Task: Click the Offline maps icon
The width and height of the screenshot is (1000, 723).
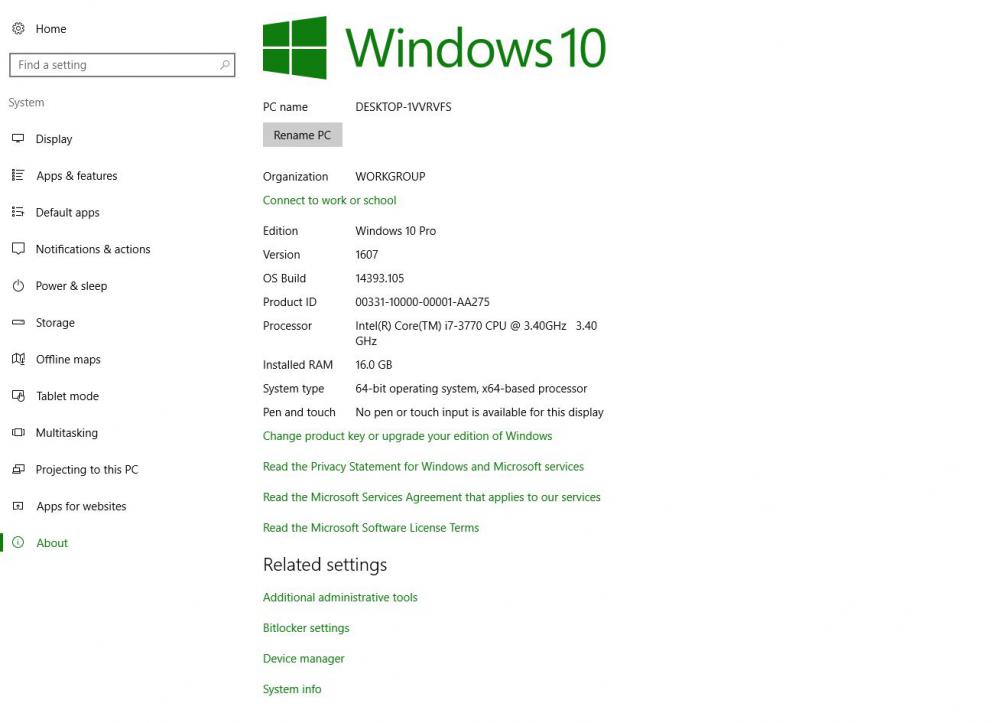Action: click(x=17, y=359)
